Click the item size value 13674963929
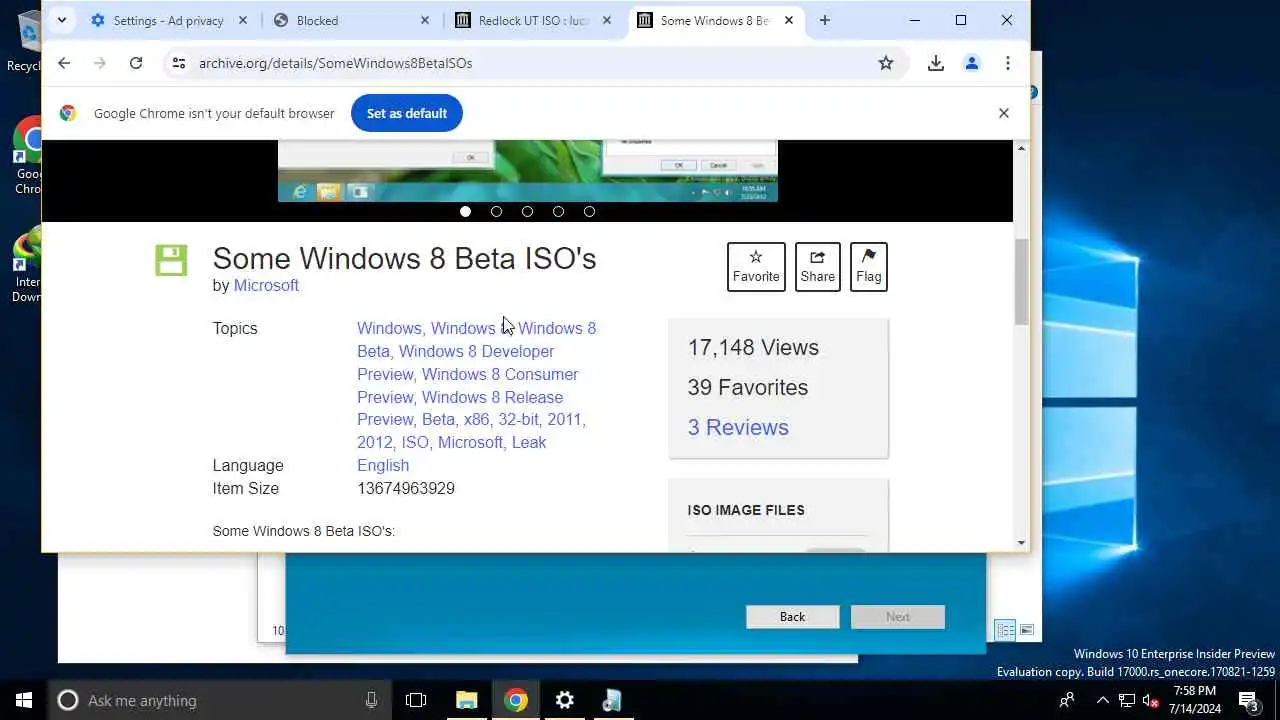This screenshot has height=720, width=1280. pos(406,488)
